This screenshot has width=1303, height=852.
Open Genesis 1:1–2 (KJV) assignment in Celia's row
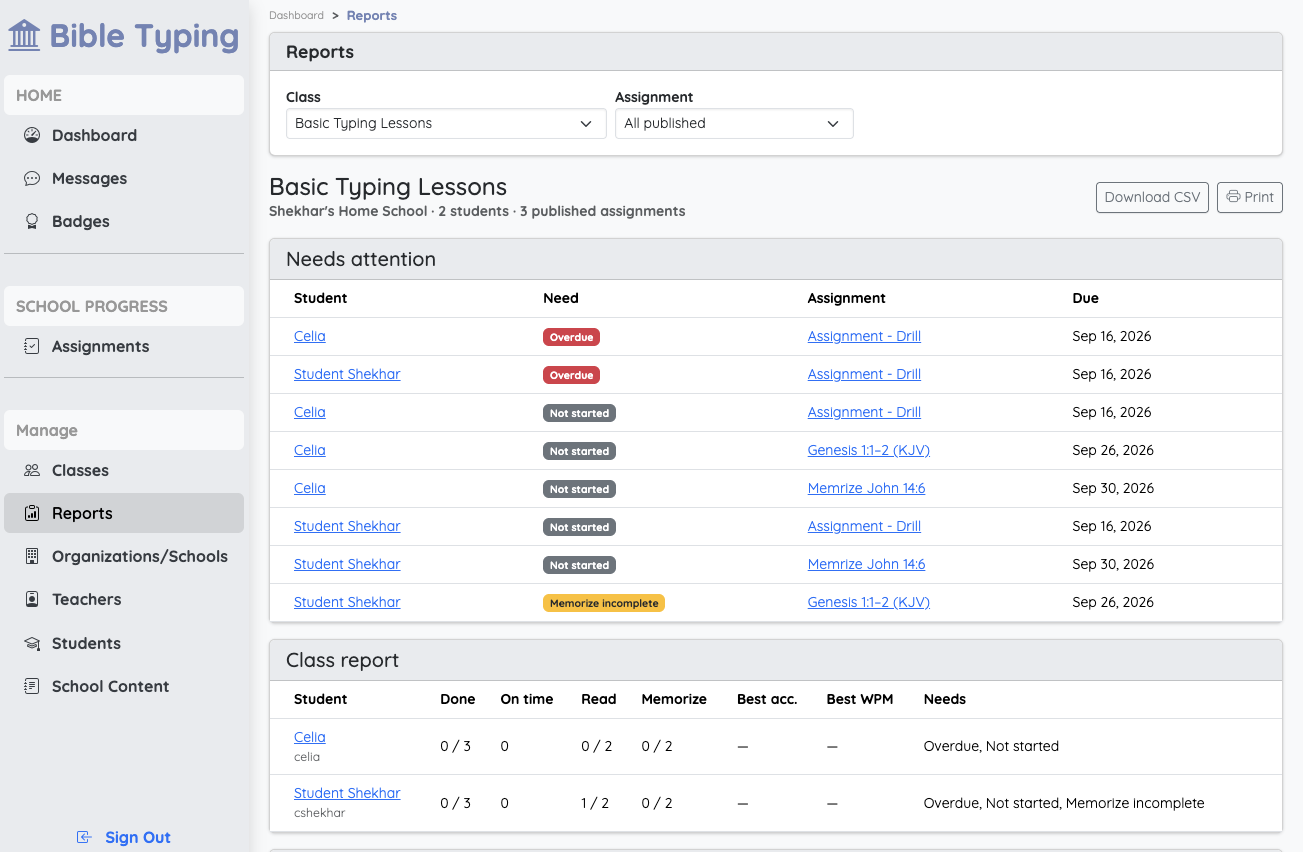pos(869,450)
